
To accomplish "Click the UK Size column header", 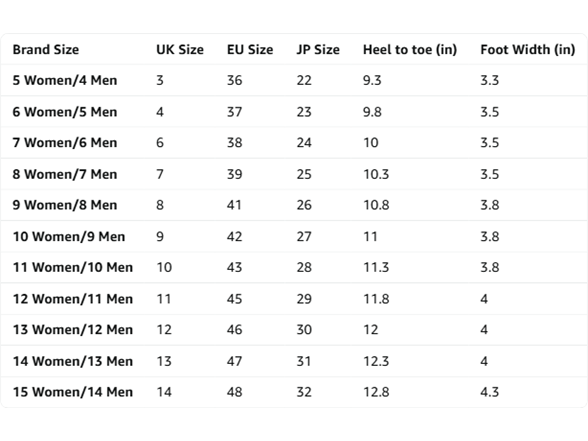I will 180,50.
